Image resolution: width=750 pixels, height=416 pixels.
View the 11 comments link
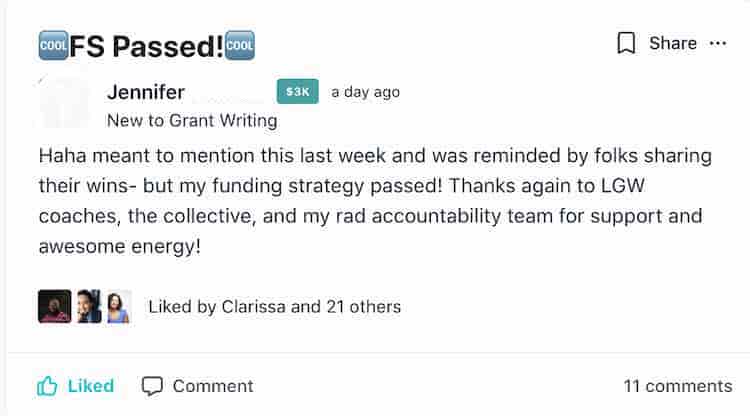tap(678, 386)
